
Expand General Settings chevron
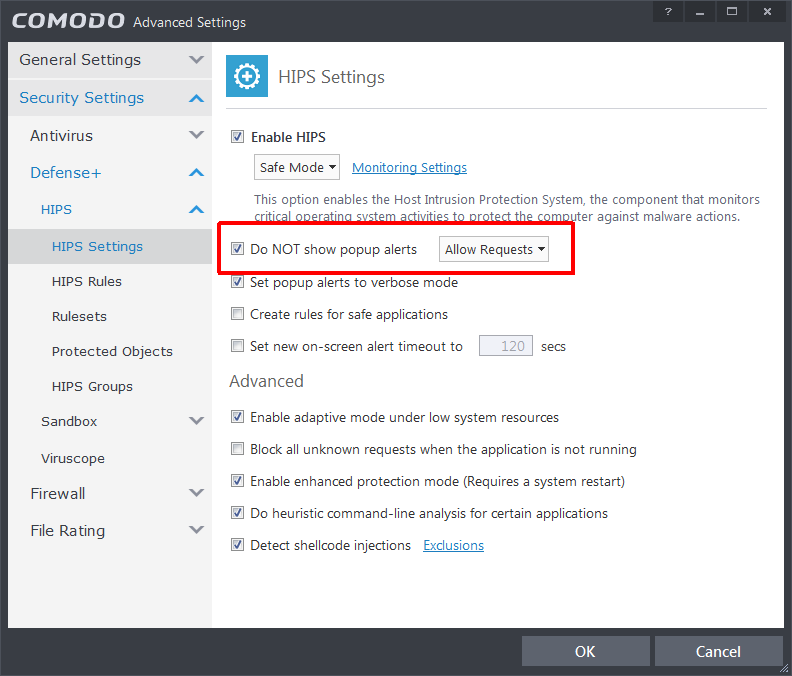pyautogui.click(x=196, y=60)
